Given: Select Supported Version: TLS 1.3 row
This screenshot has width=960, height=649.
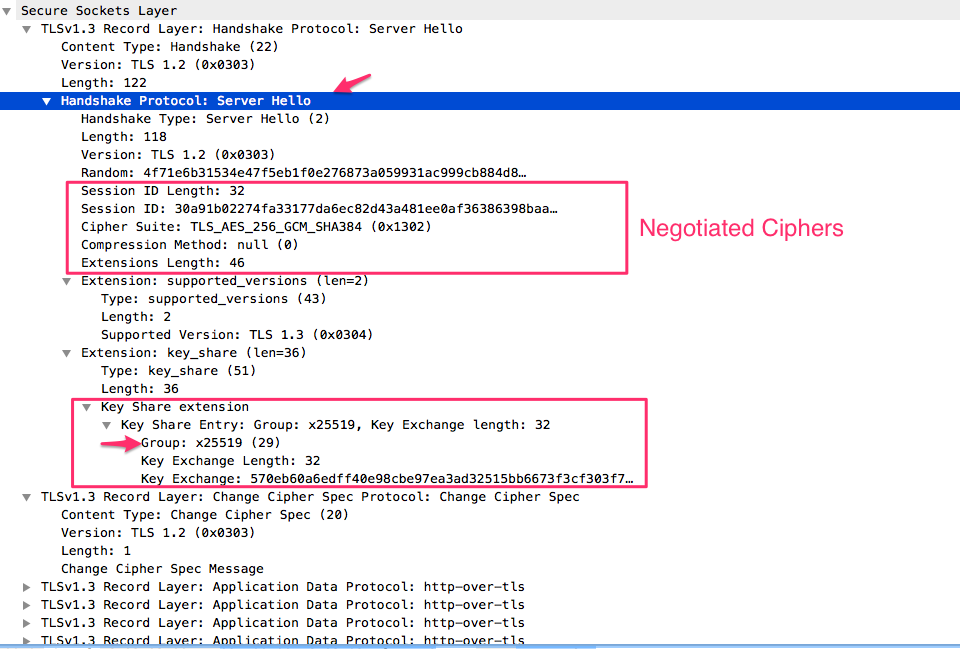Looking at the screenshot, I should tap(236, 335).
